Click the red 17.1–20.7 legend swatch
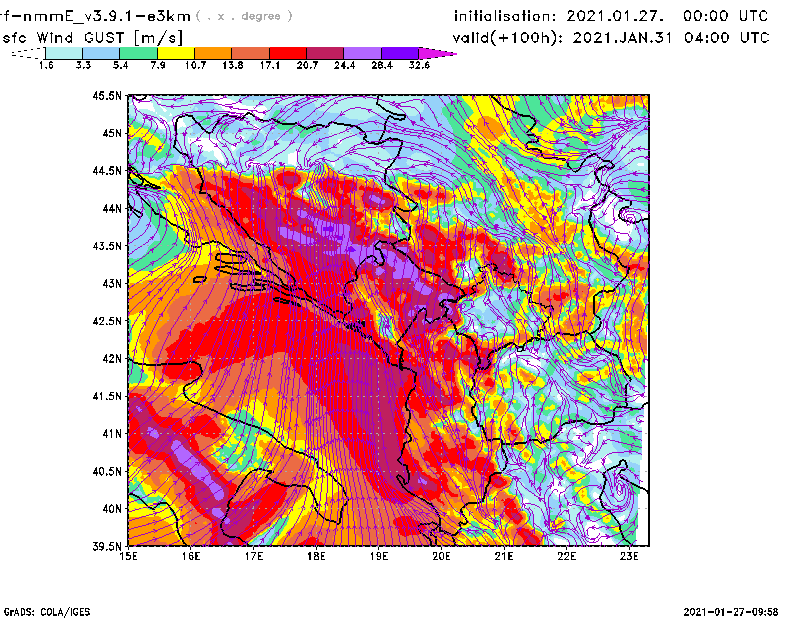This screenshot has height=618, width=800. (x=288, y=53)
